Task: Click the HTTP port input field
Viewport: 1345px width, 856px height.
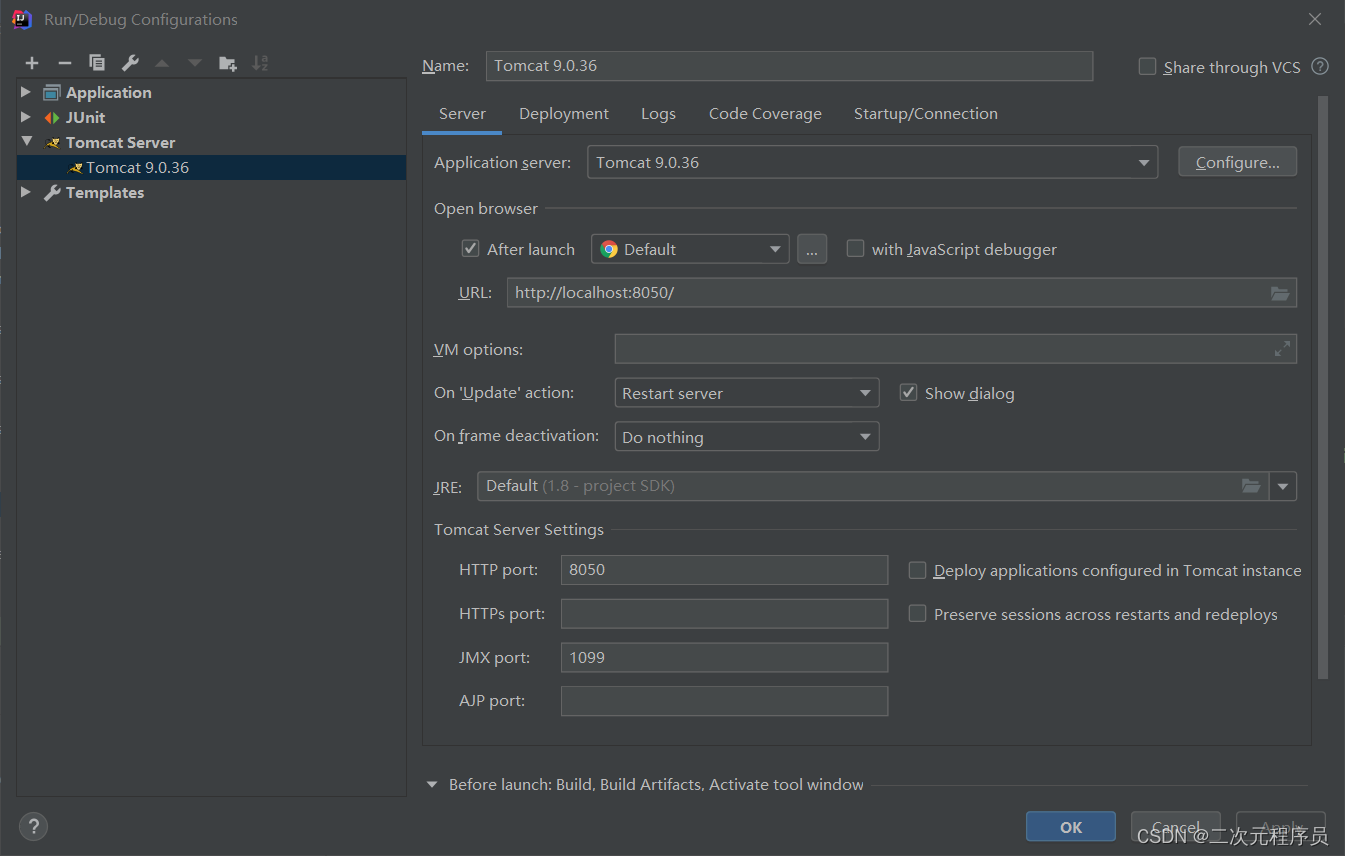Action: click(x=724, y=570)
